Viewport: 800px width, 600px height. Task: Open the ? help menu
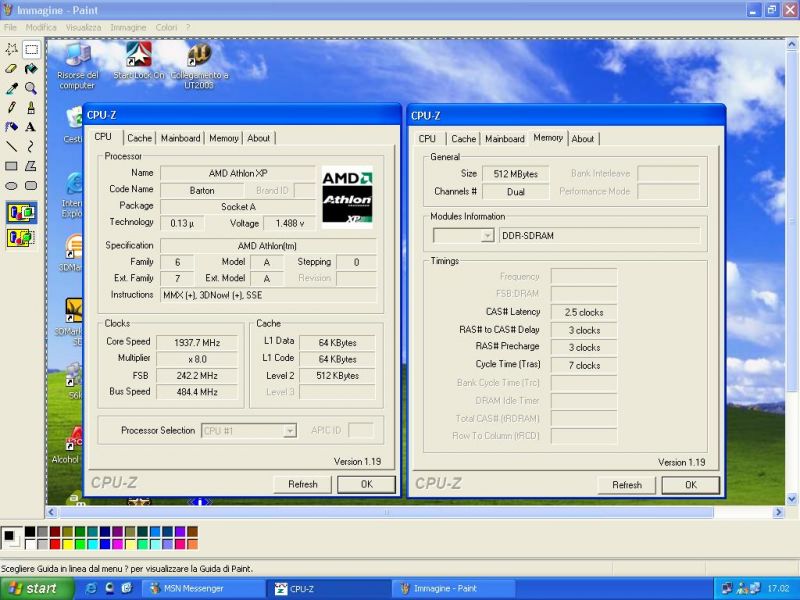pyautogui.click(x=188, y=28)
